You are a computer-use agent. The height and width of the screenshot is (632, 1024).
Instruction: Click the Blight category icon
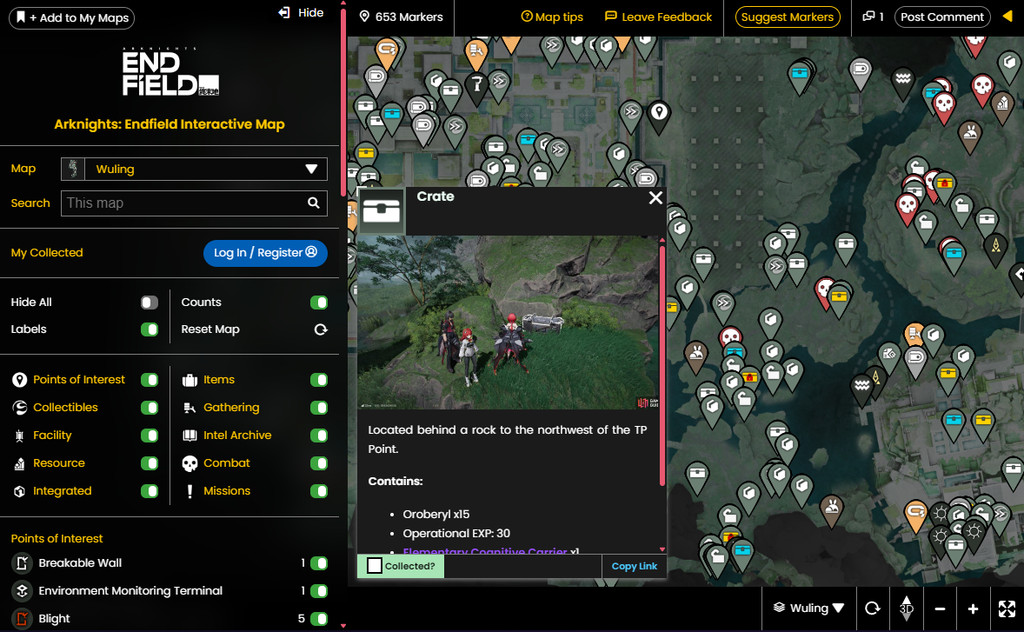22,618
